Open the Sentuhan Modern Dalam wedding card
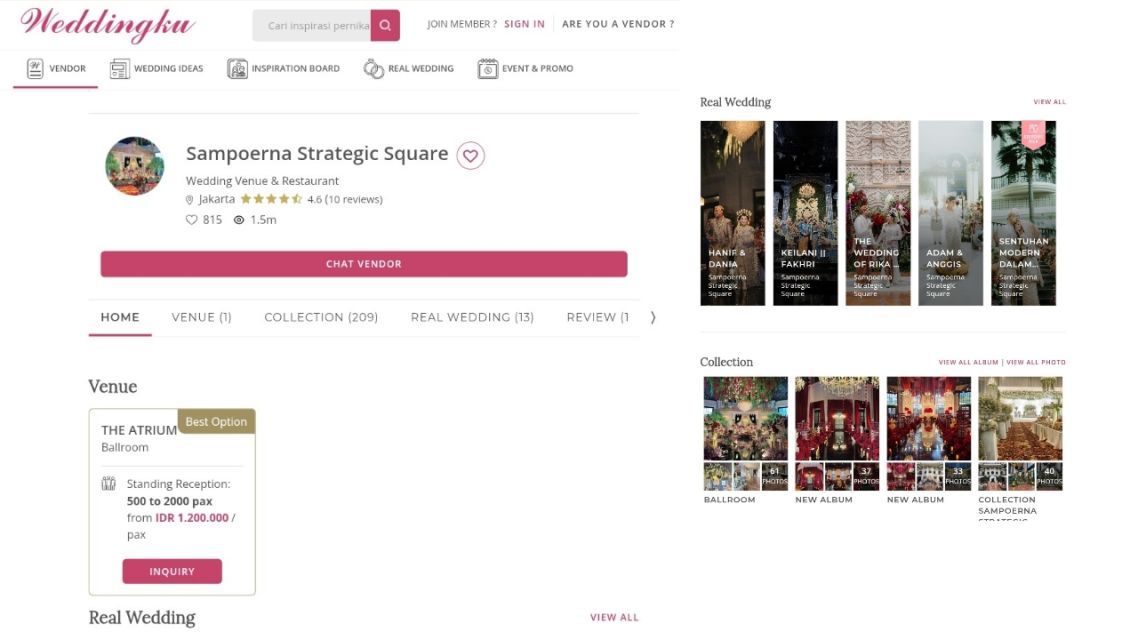The width and height of the screenshot is (1138, 640). click(x=1023, y=213)
